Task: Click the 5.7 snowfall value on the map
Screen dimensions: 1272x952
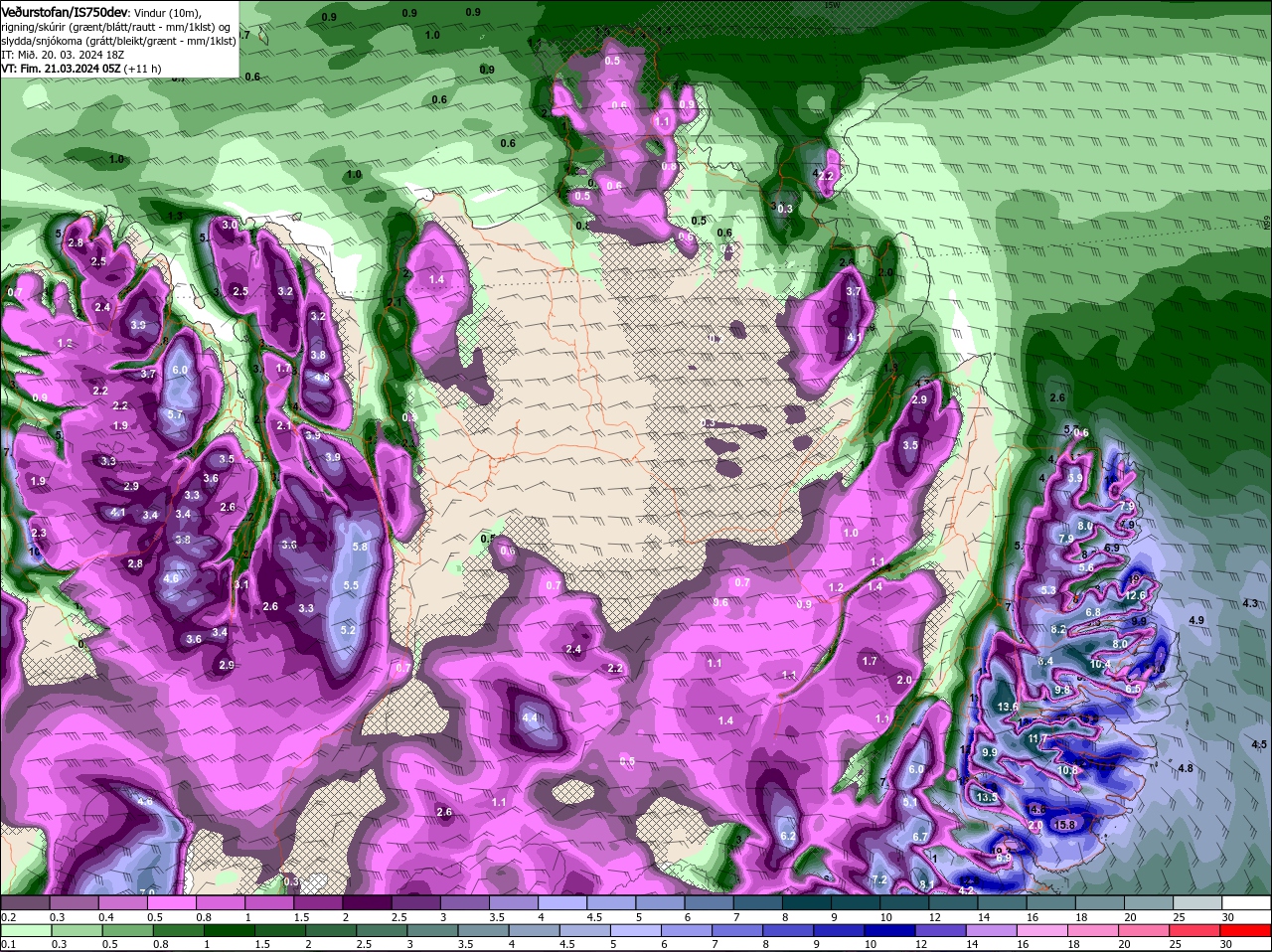Action: [175, 414]
